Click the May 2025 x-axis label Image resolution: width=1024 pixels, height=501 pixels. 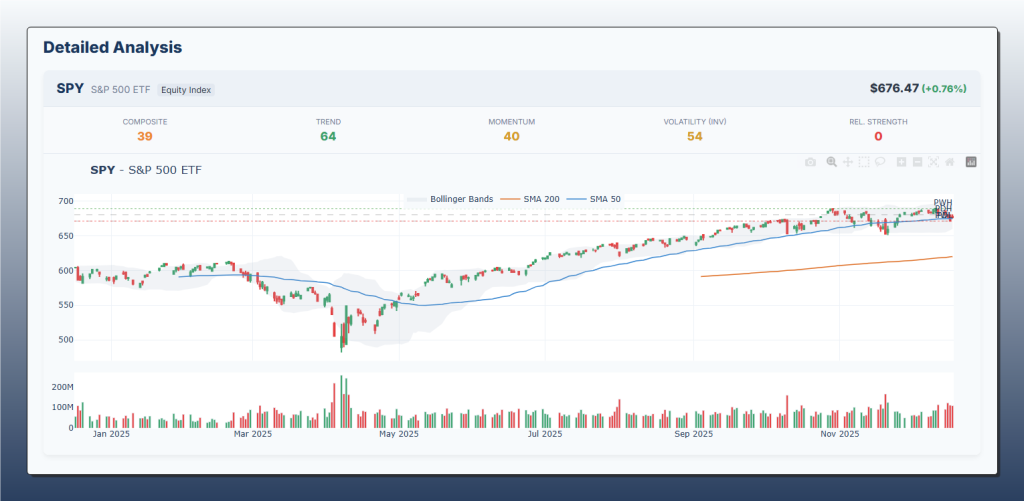pos(399,434)
